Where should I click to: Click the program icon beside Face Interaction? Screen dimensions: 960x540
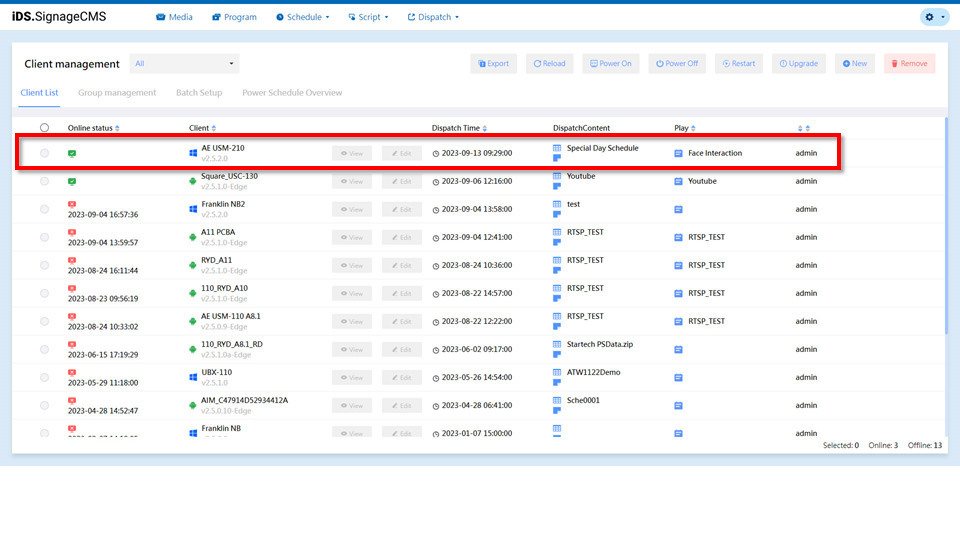coord(679,153)
